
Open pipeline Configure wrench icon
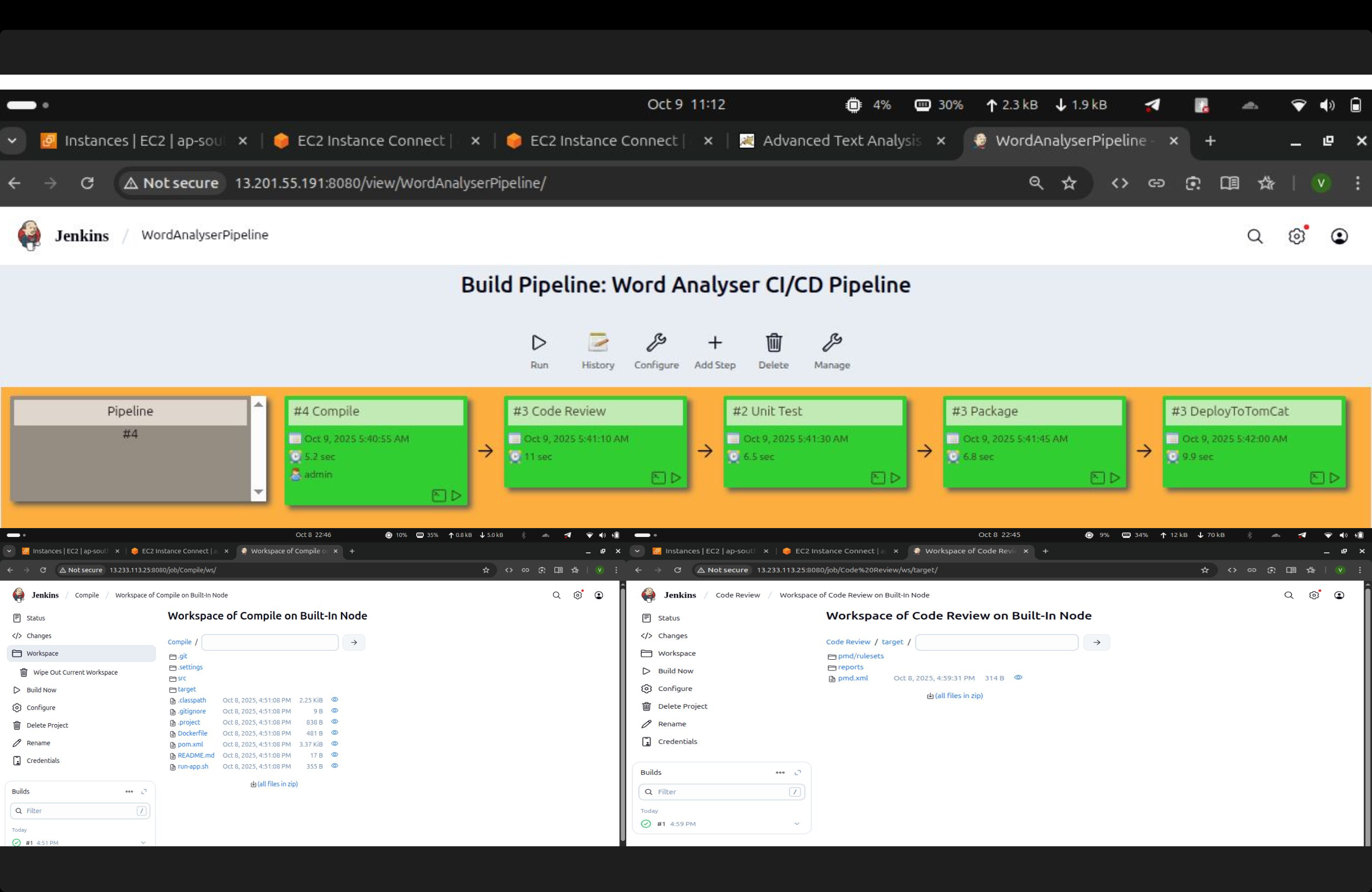click(x=656, y=343)
